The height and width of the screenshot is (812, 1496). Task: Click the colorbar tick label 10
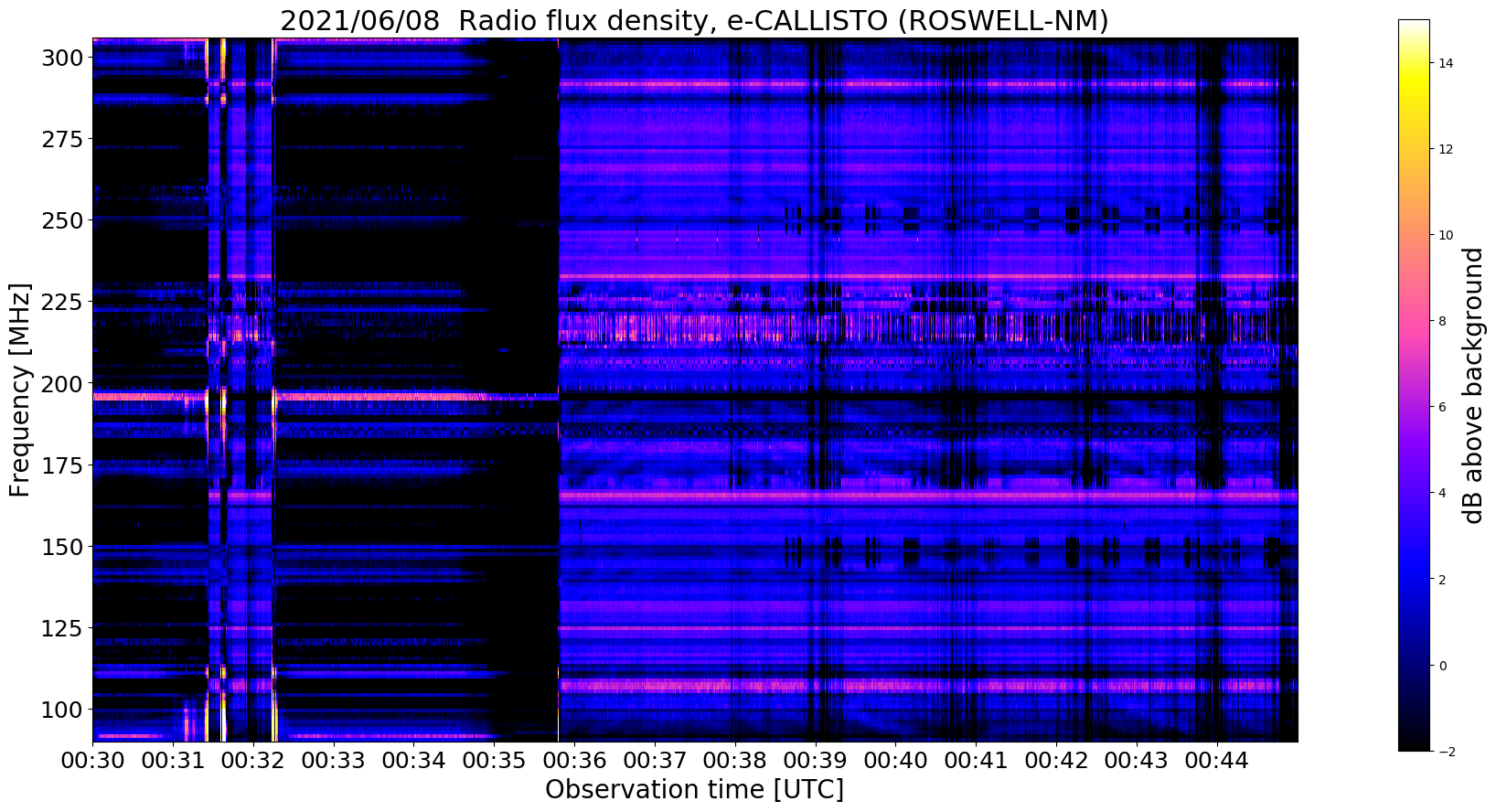point(1446,235)
